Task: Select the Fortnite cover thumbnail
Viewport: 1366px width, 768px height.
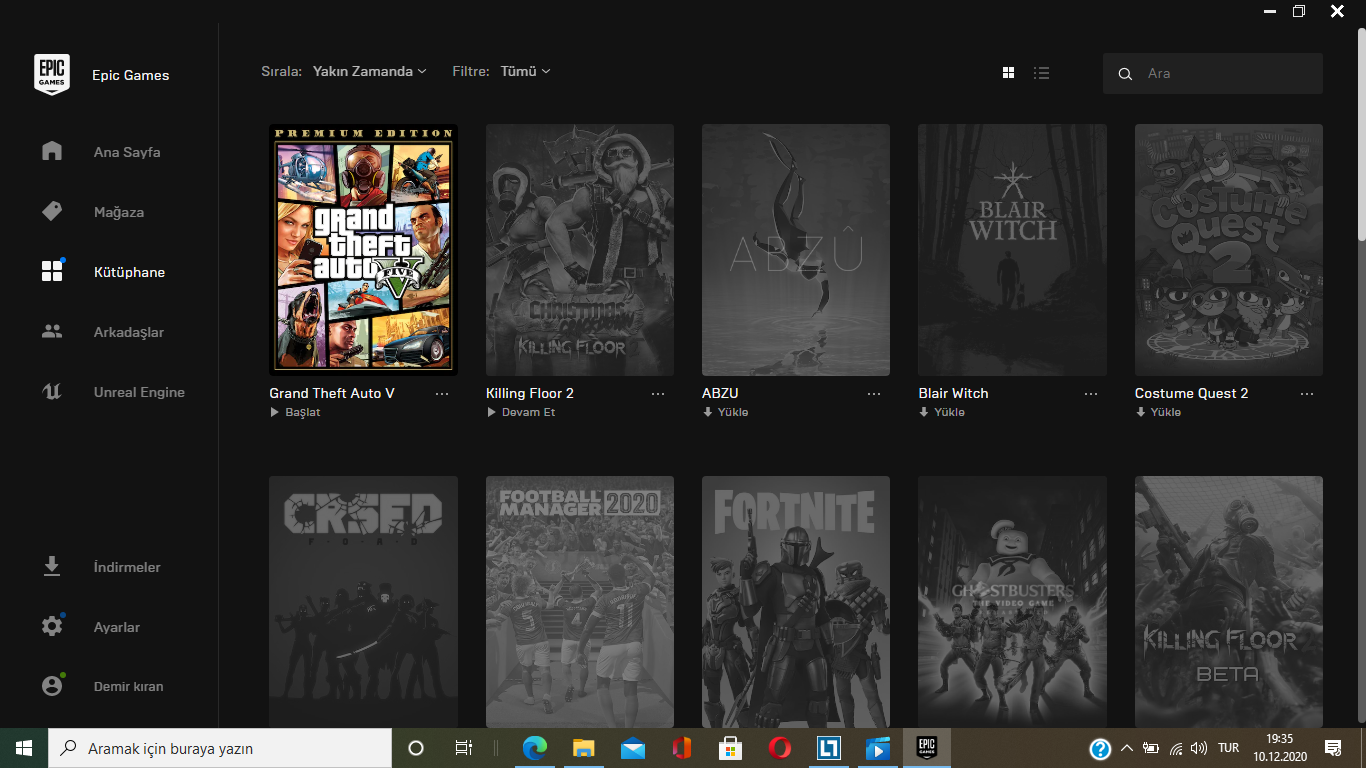Action: point(796,602)
